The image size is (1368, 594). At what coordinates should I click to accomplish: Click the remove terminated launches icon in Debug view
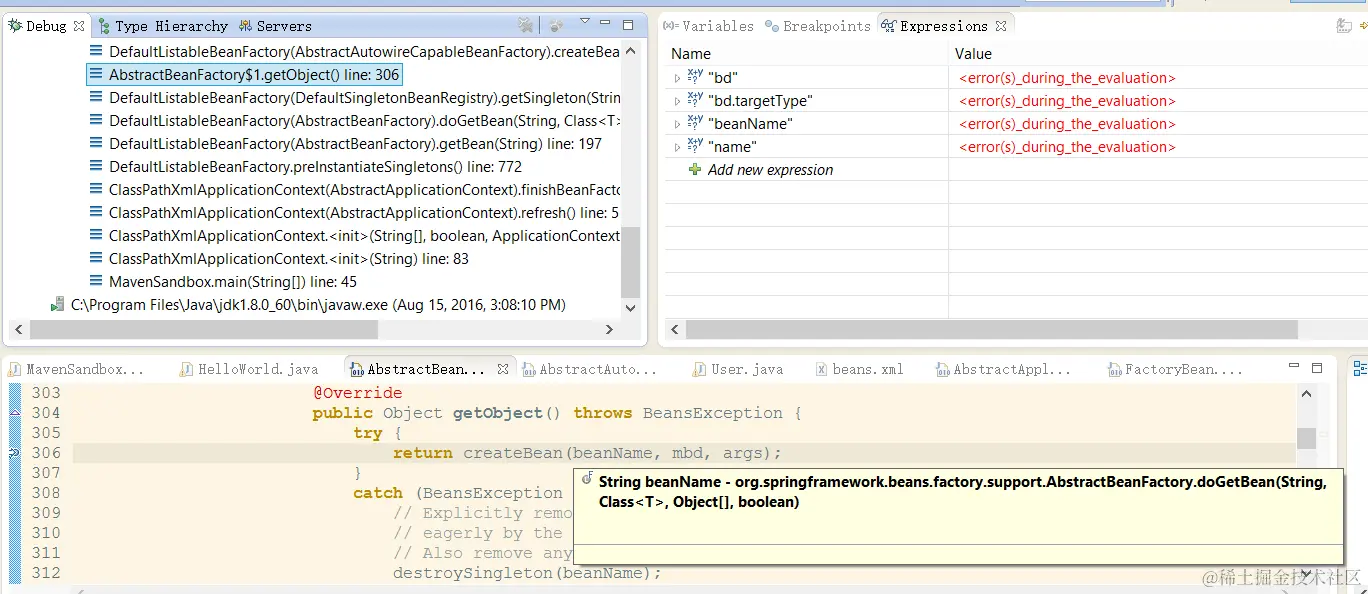(x=526, y=25)
